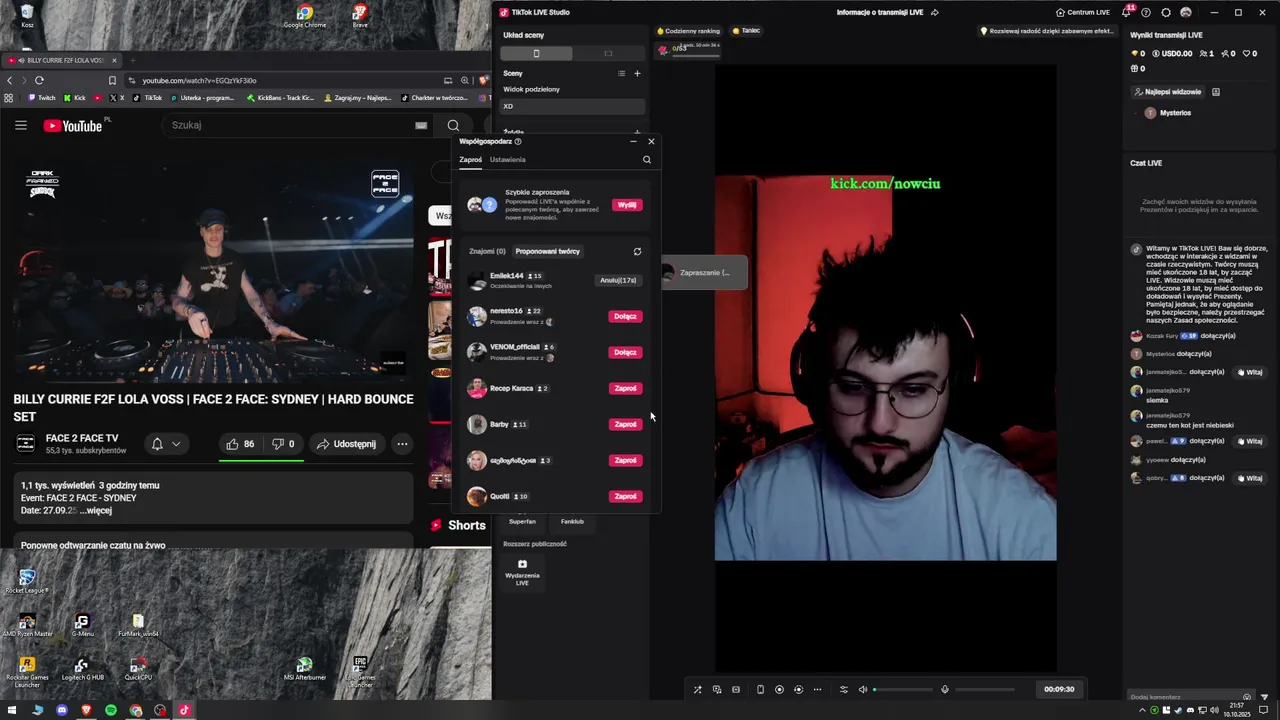The width and height of the screenshot is (1280, 720).
Task: Open YouTube subscription notification bell dropdown
Action: point(165,444)
